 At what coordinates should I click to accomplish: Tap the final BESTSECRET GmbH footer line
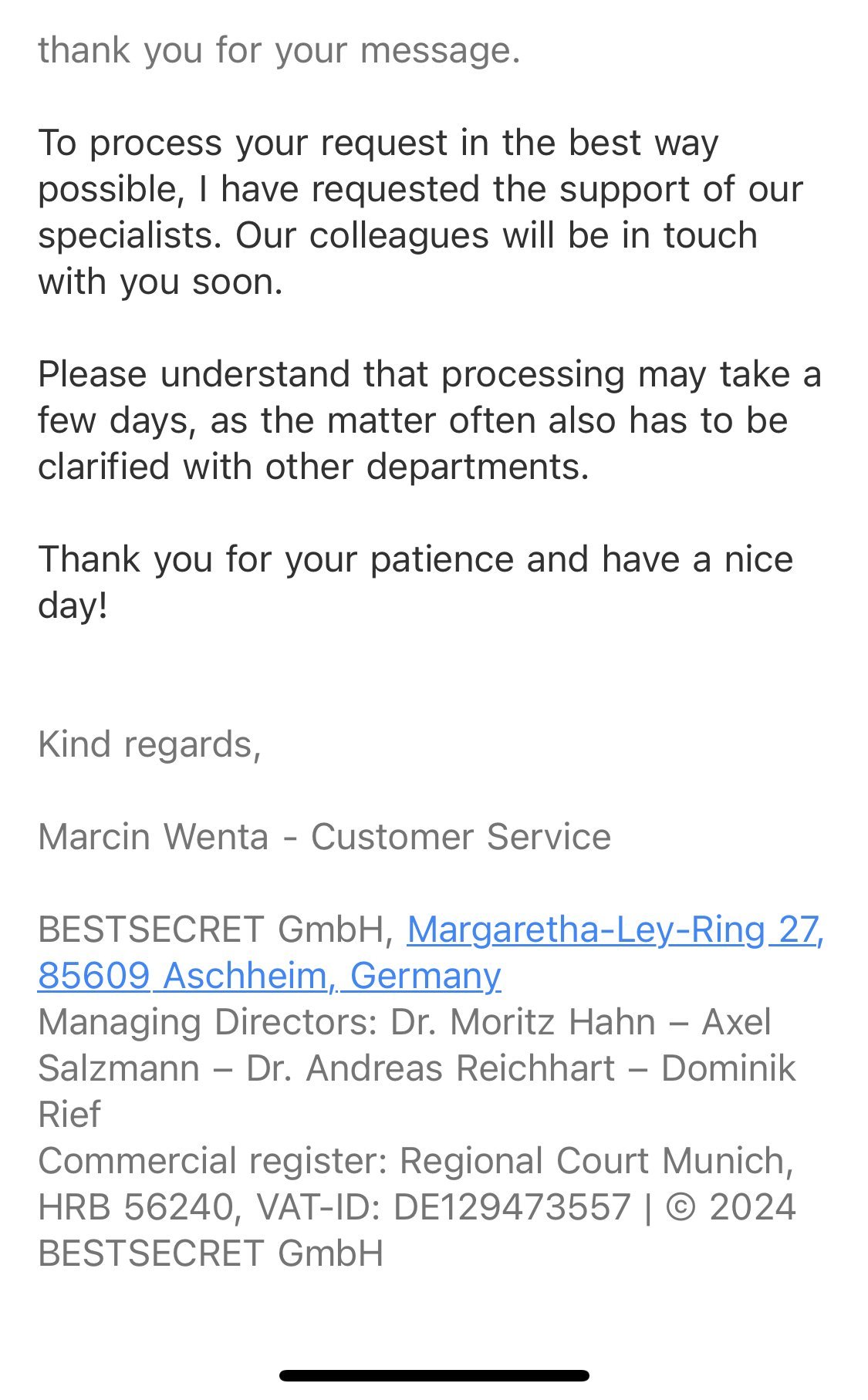click(210, 1253)
